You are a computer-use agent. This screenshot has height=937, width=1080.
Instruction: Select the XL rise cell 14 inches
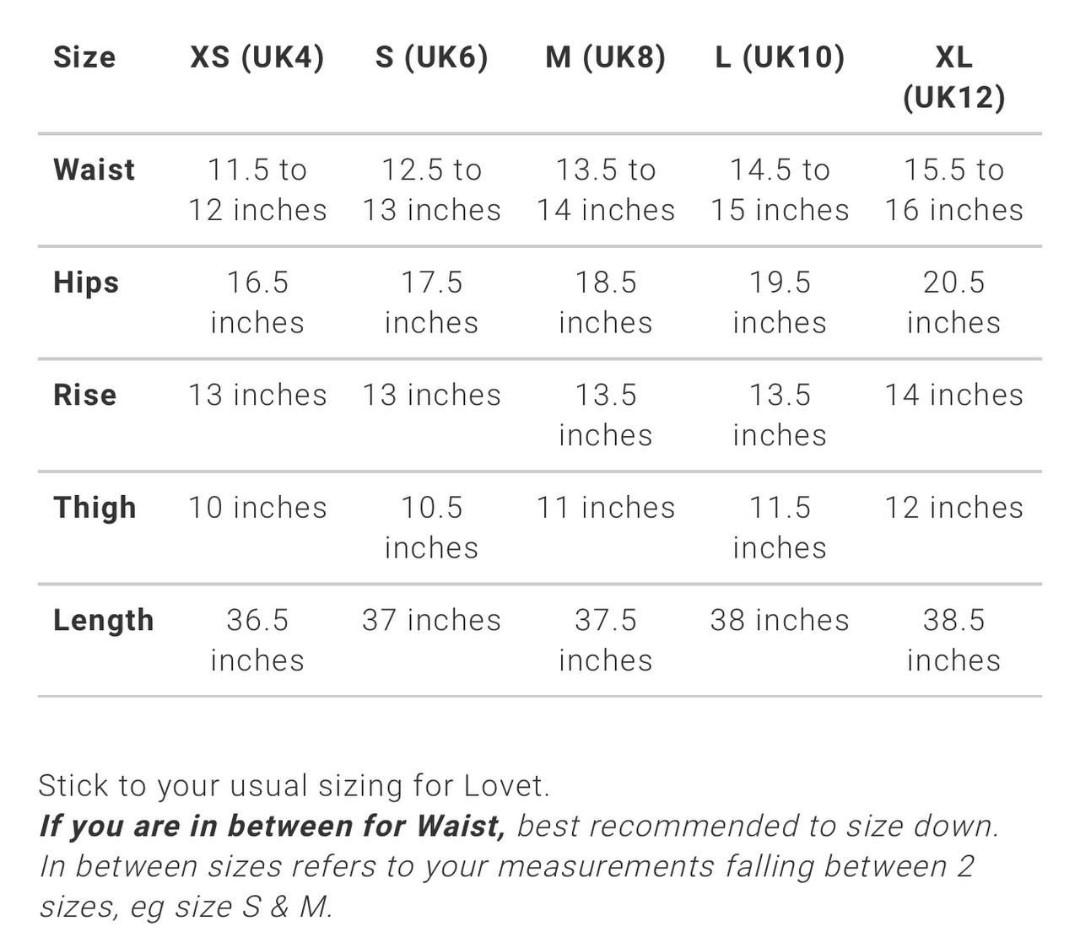pyautogui.click(x=953, y=395)
